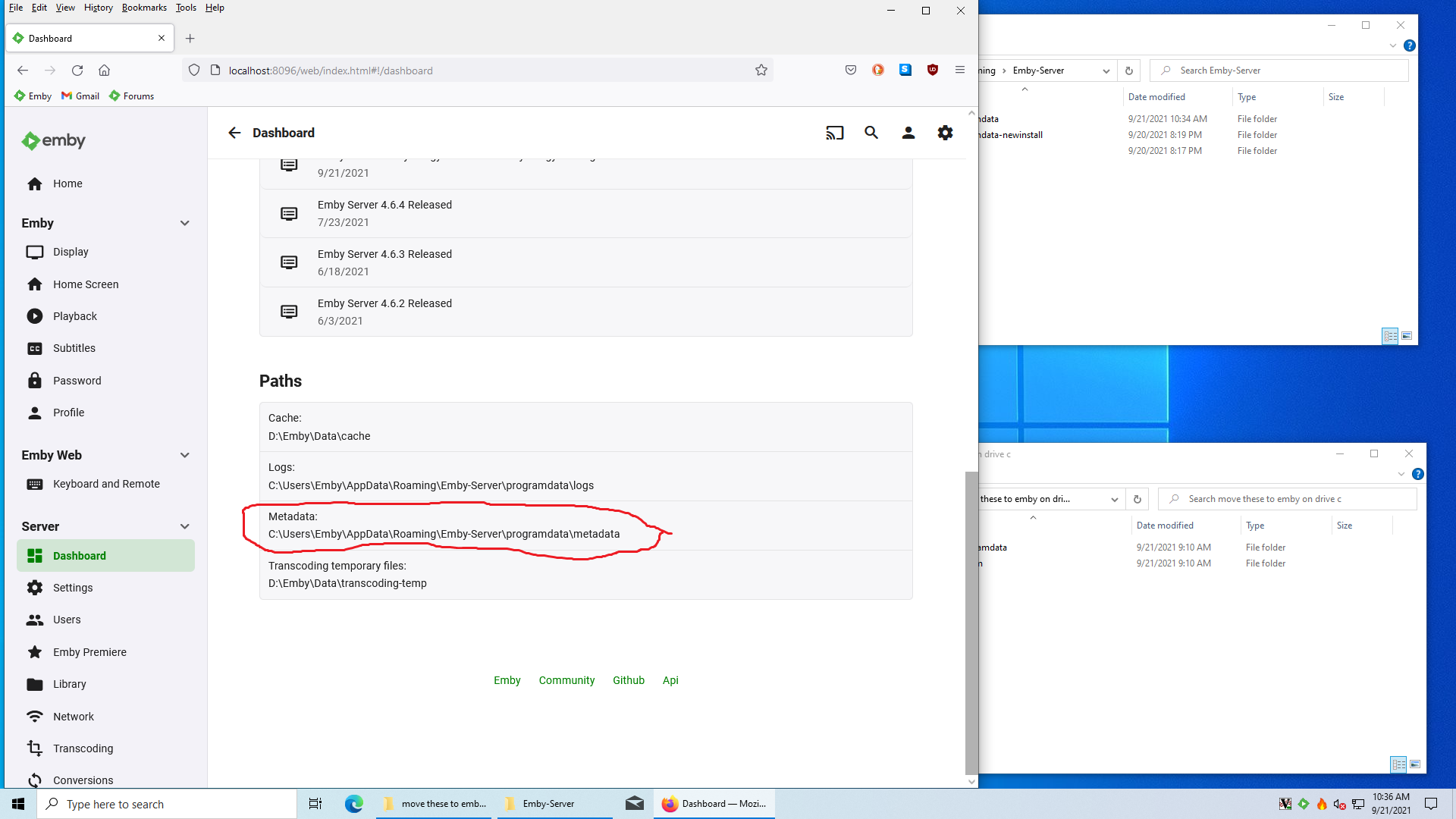
Task: Click the cast to device icon
Action: (834, 133)
